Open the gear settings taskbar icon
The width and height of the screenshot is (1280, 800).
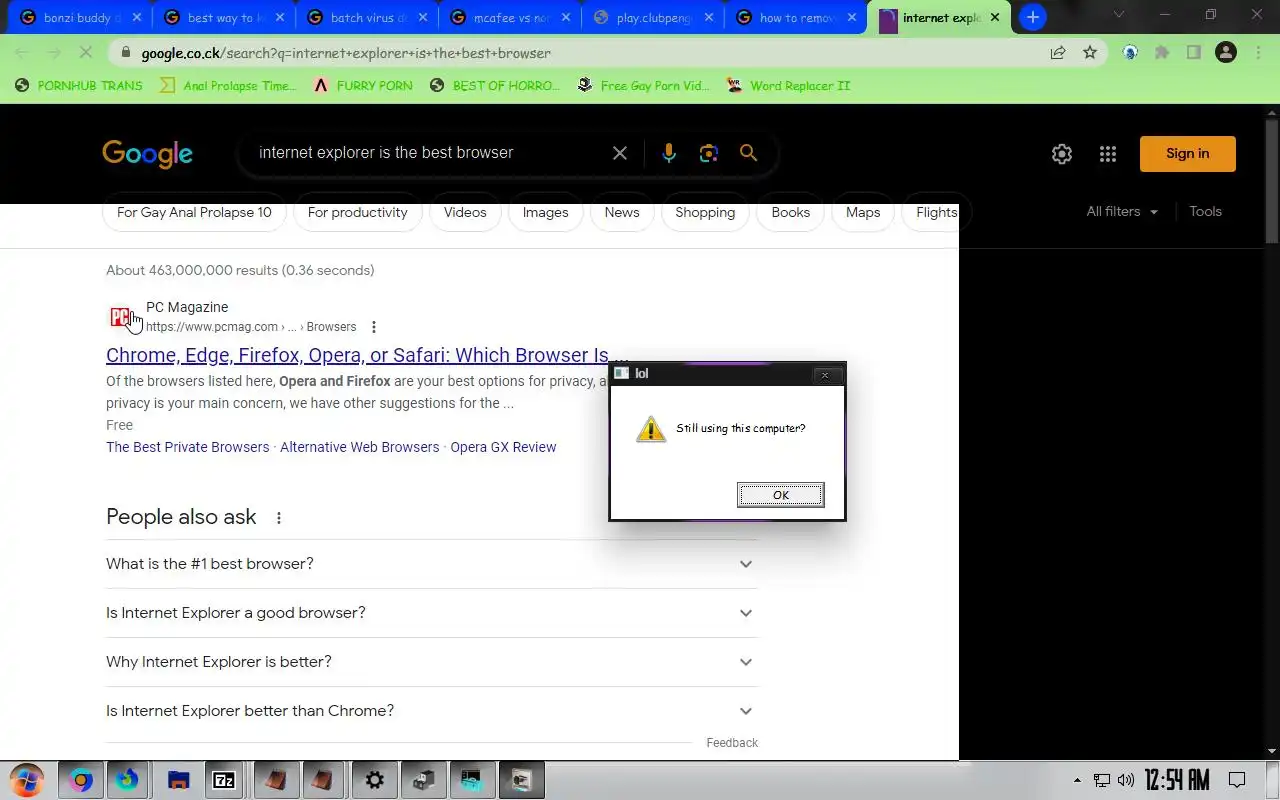tap(374, 780)
